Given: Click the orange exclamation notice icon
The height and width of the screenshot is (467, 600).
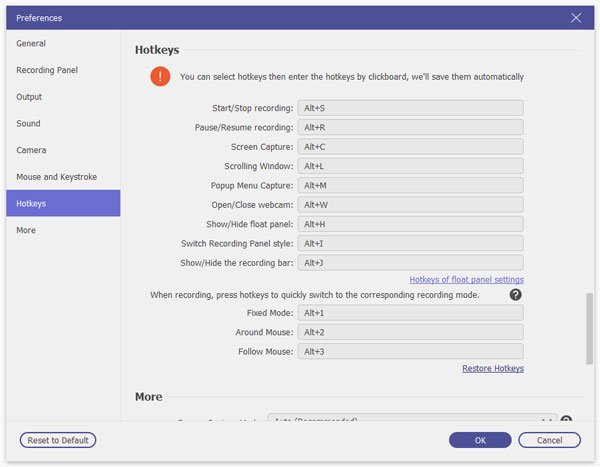Looking at the screenshot, I should (160, 76).
